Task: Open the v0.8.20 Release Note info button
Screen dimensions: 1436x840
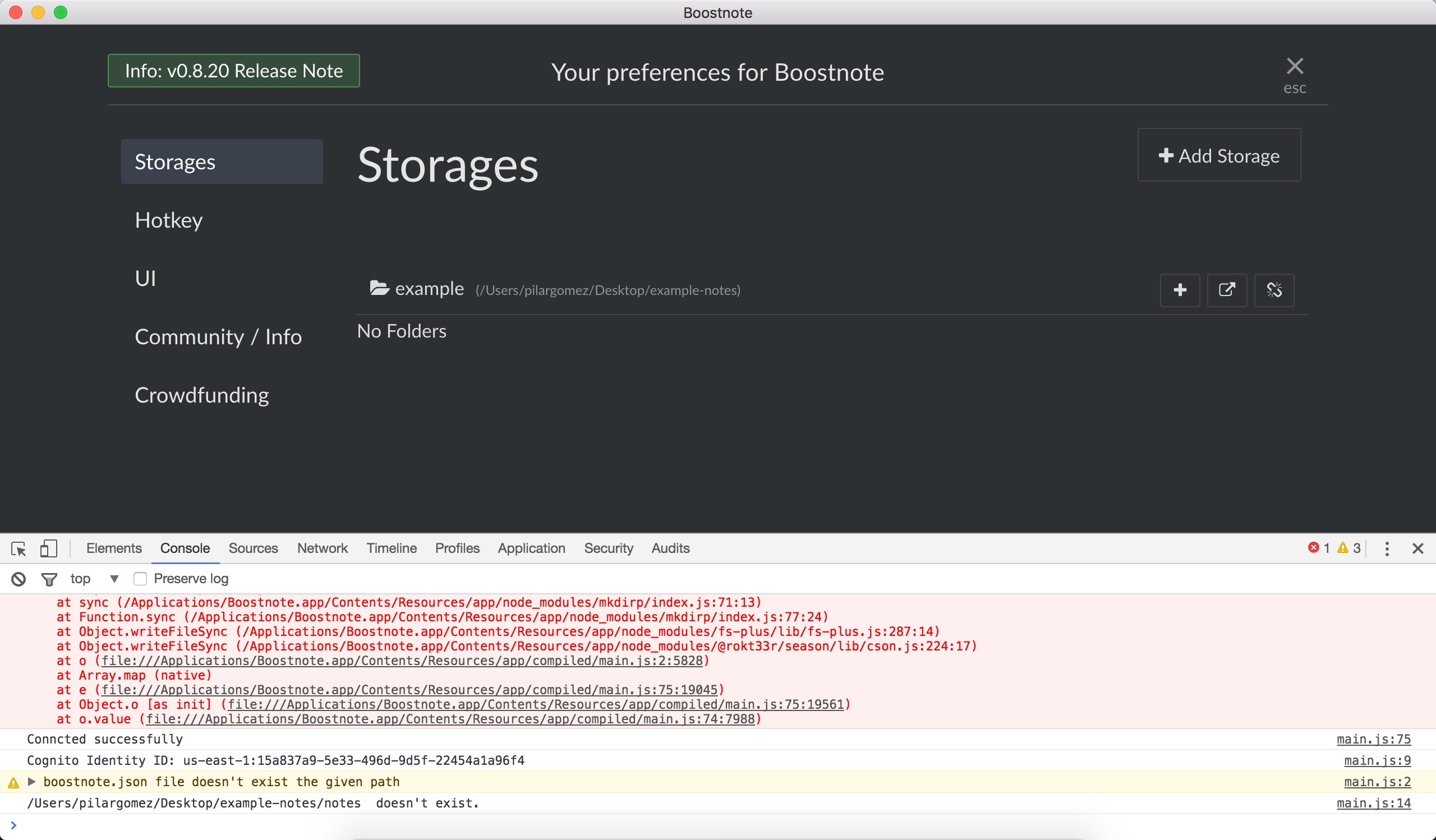Action: (234, 71)
